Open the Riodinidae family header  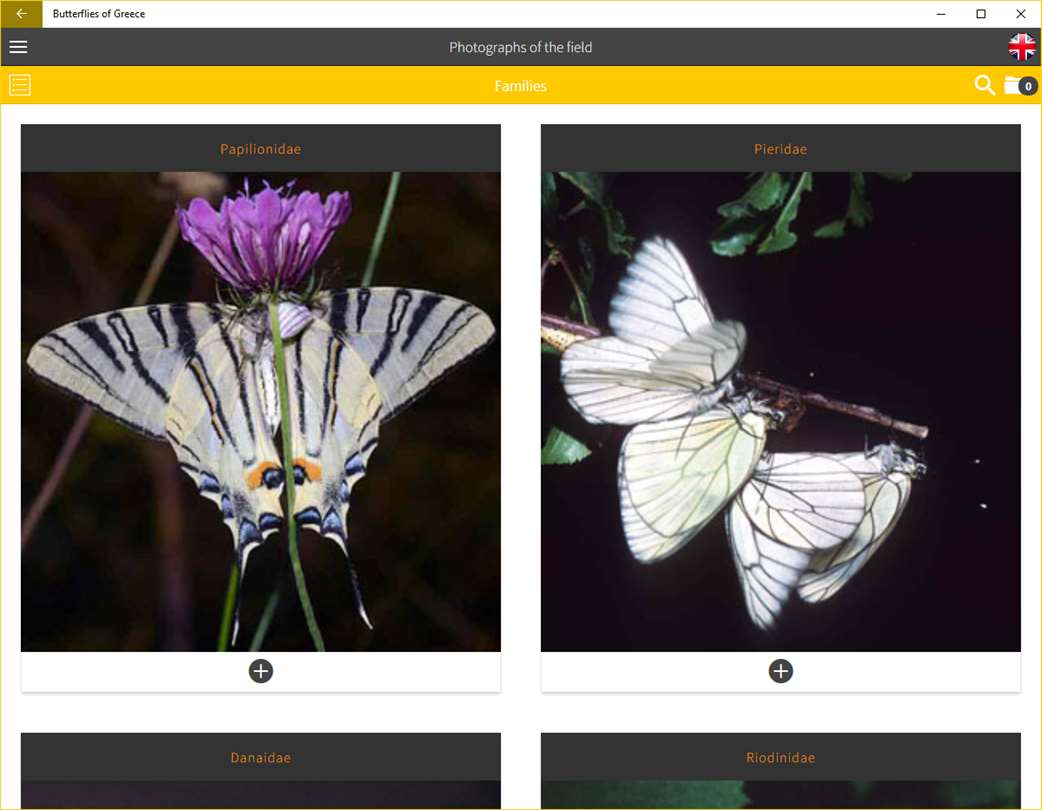[780, 757]
